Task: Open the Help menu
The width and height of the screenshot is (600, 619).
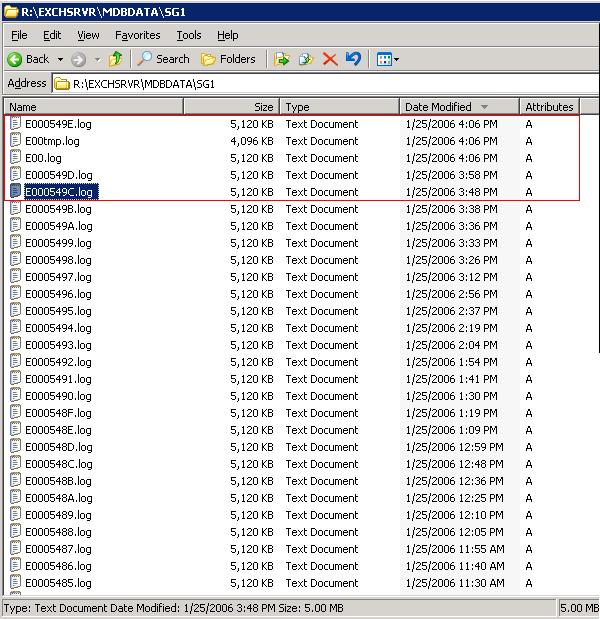Action: [227, 36]
